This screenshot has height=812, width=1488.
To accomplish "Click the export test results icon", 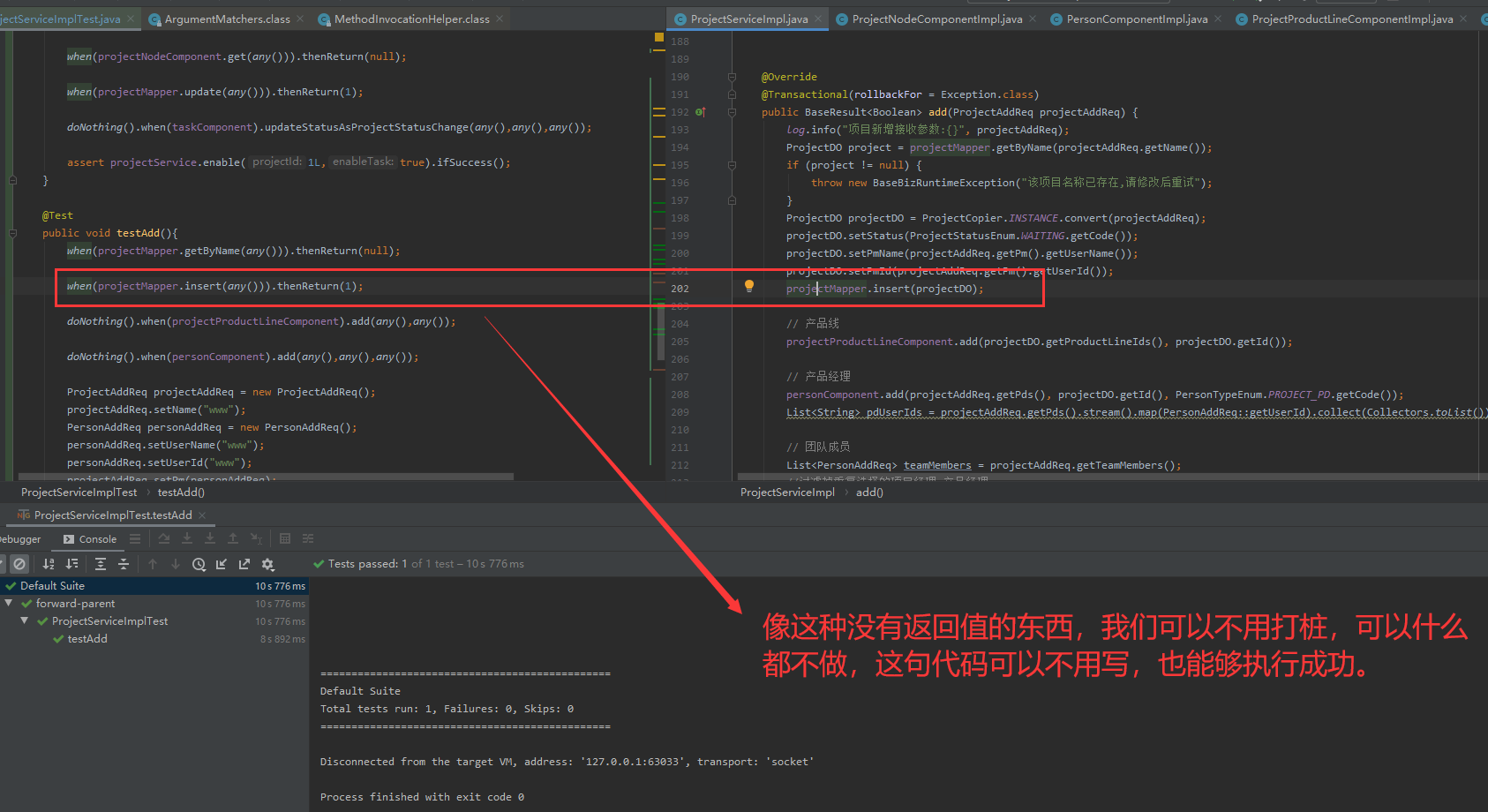I will point(244,564).
